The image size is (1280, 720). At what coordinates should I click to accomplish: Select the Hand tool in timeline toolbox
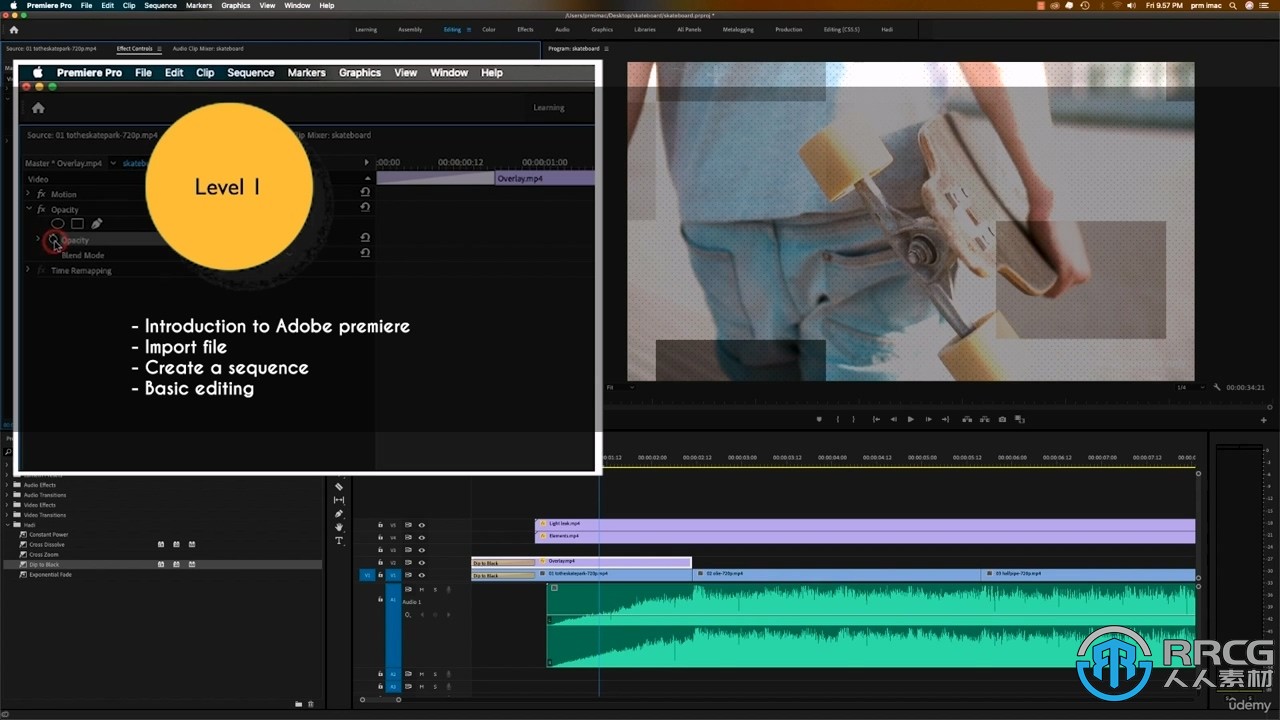(x=339, y=527)
